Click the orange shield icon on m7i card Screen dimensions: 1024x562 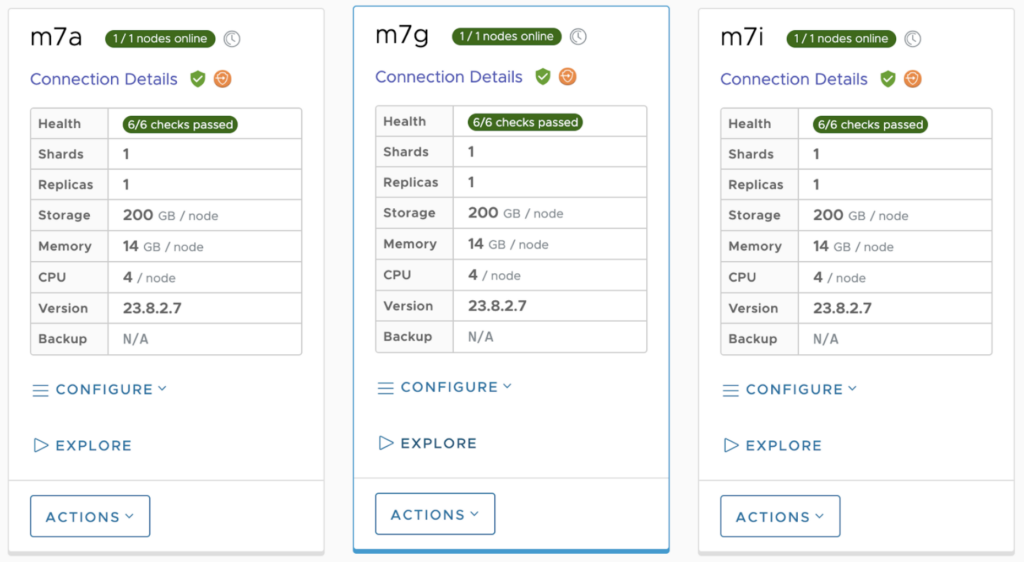tap(913, 79)
